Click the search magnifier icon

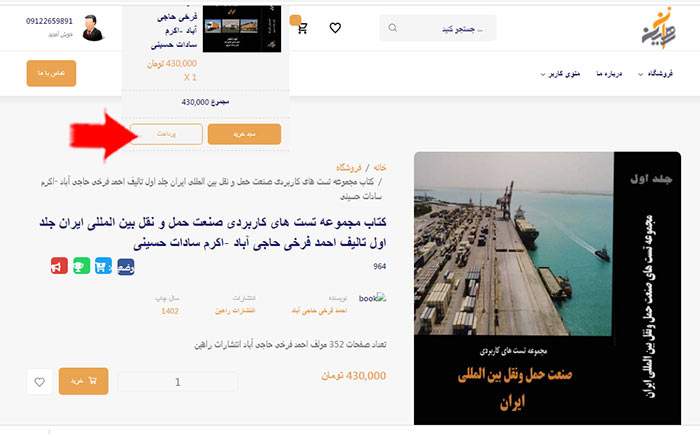point(392,28)
